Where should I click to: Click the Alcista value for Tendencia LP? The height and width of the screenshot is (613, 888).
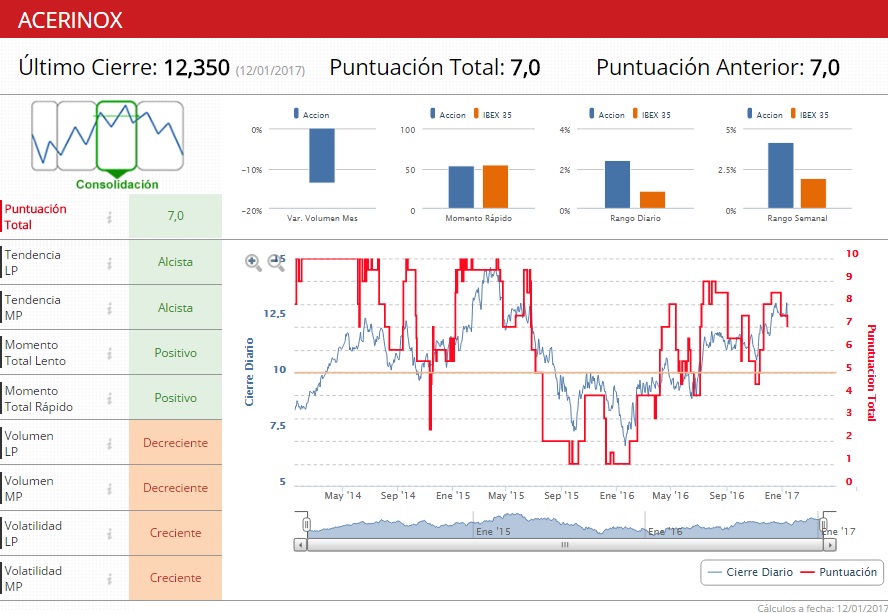coord(176,262)
